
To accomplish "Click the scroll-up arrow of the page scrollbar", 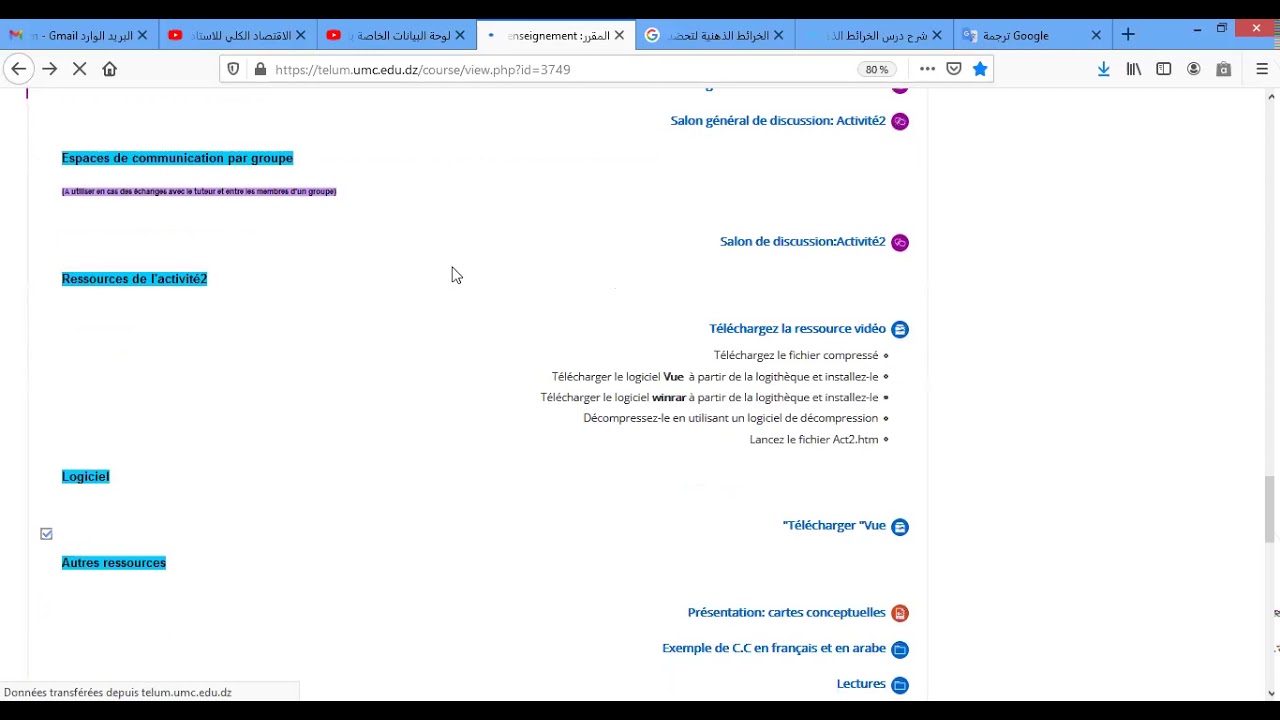I will click(x=1271, y=97).
